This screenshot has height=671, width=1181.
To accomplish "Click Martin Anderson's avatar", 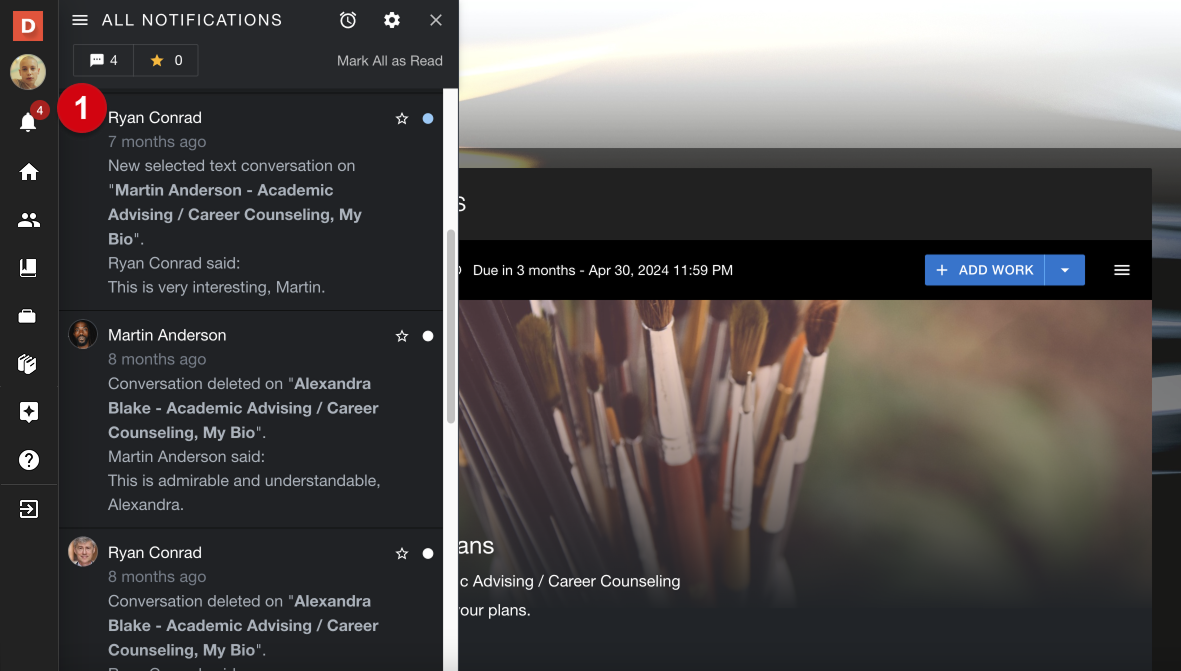I will click(83, 334).
